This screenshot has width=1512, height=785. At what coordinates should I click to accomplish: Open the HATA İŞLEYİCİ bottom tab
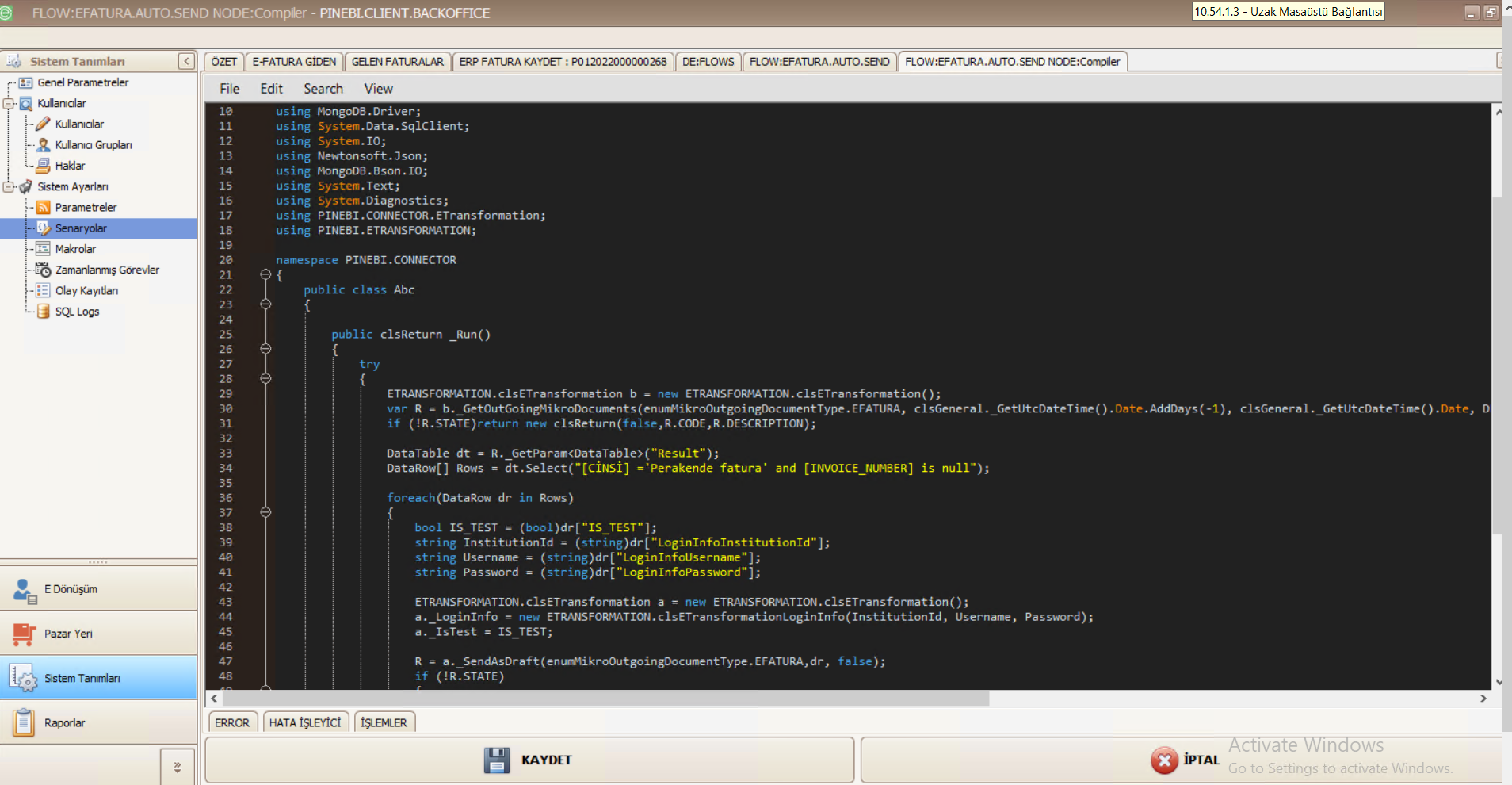coord(305,722)
